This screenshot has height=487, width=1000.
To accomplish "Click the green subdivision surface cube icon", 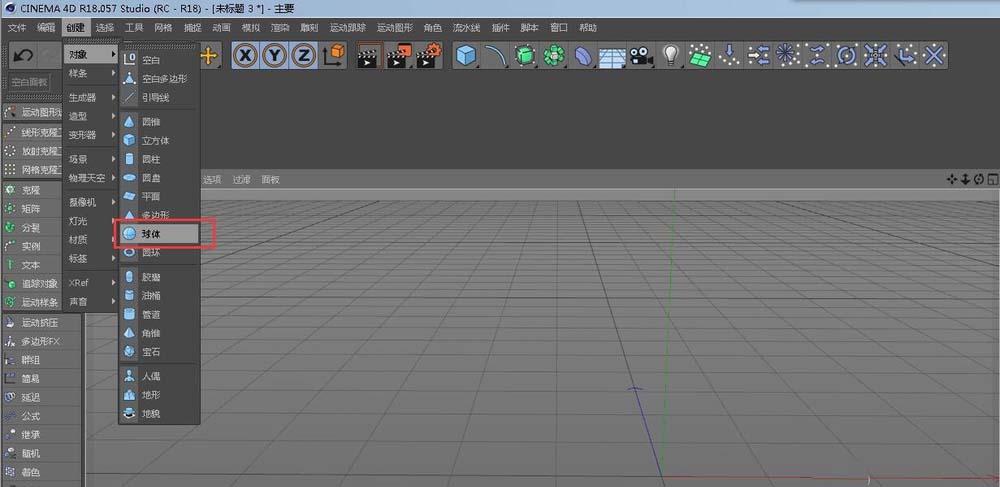I will click(524, 56).
